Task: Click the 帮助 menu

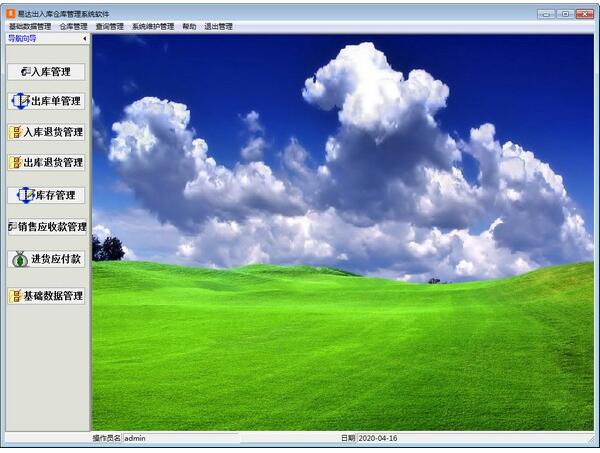Action: [190, 27]
